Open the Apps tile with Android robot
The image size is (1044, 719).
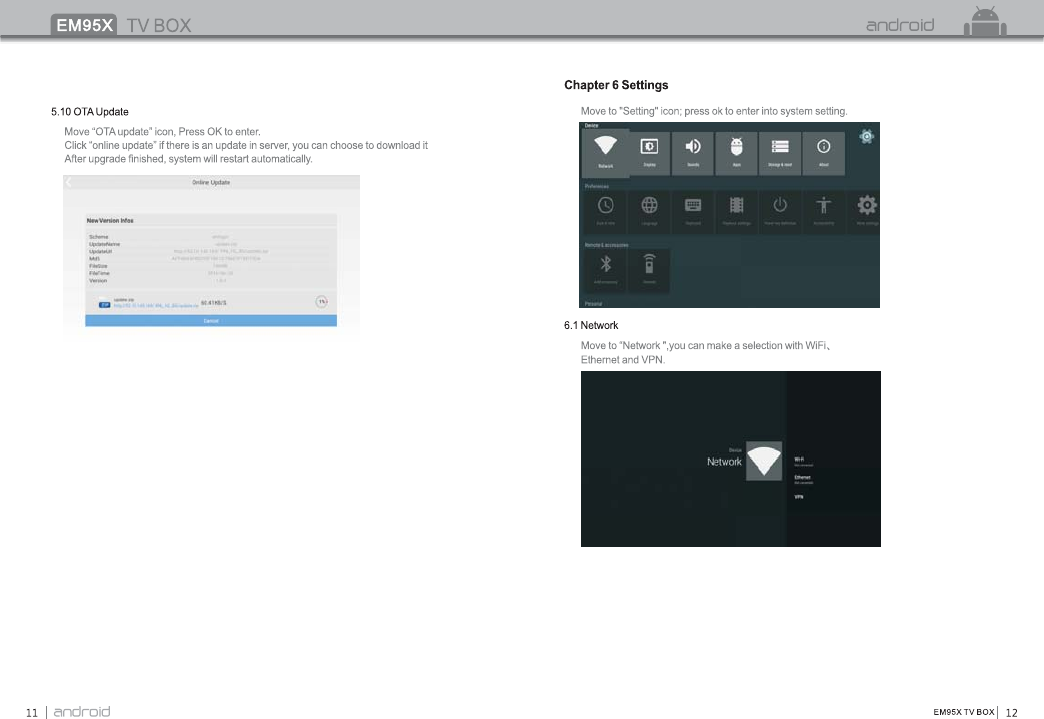[x=736, y=153]
